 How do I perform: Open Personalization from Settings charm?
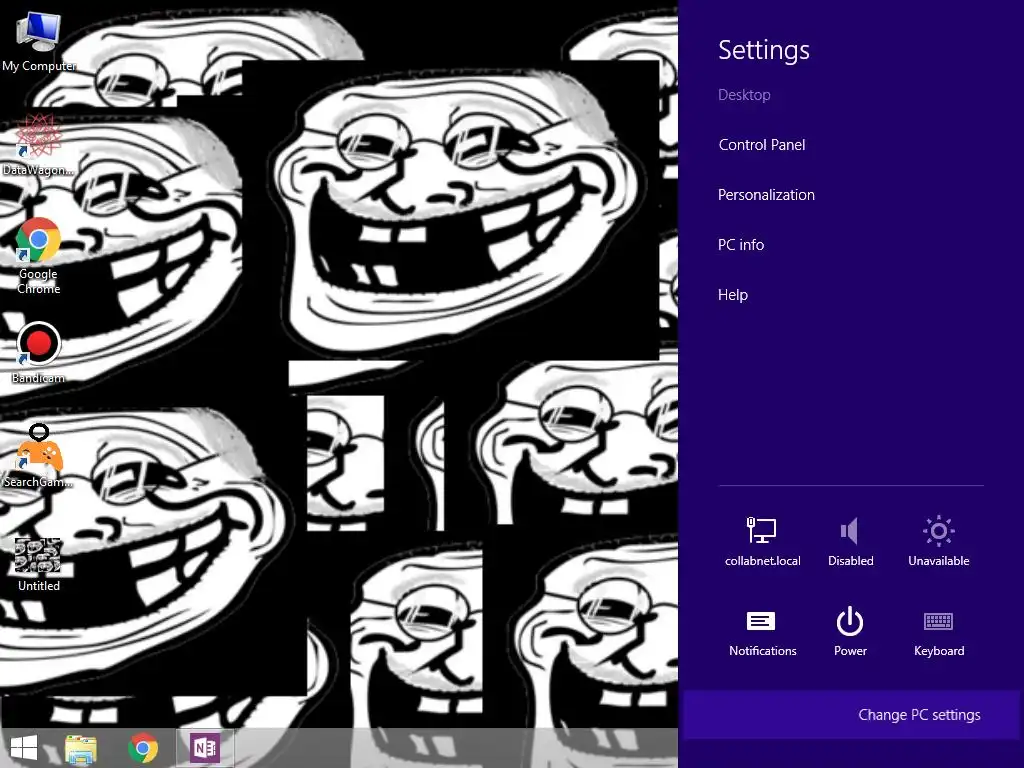766,195
